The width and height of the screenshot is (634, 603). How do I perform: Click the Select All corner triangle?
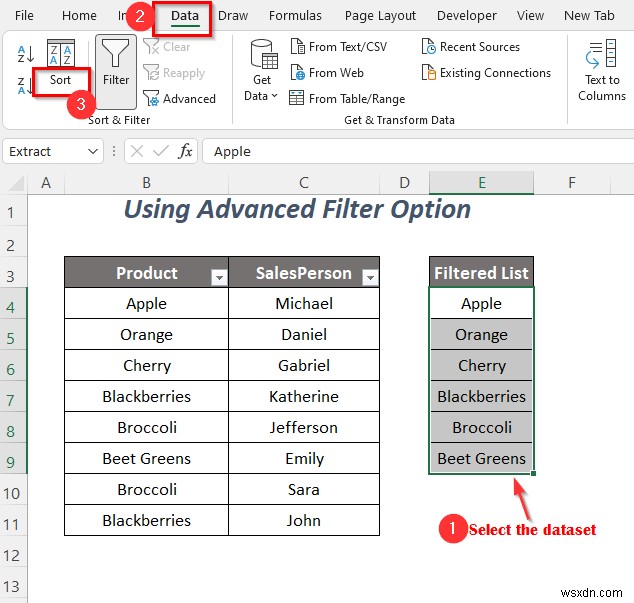[x=16, y=183]
